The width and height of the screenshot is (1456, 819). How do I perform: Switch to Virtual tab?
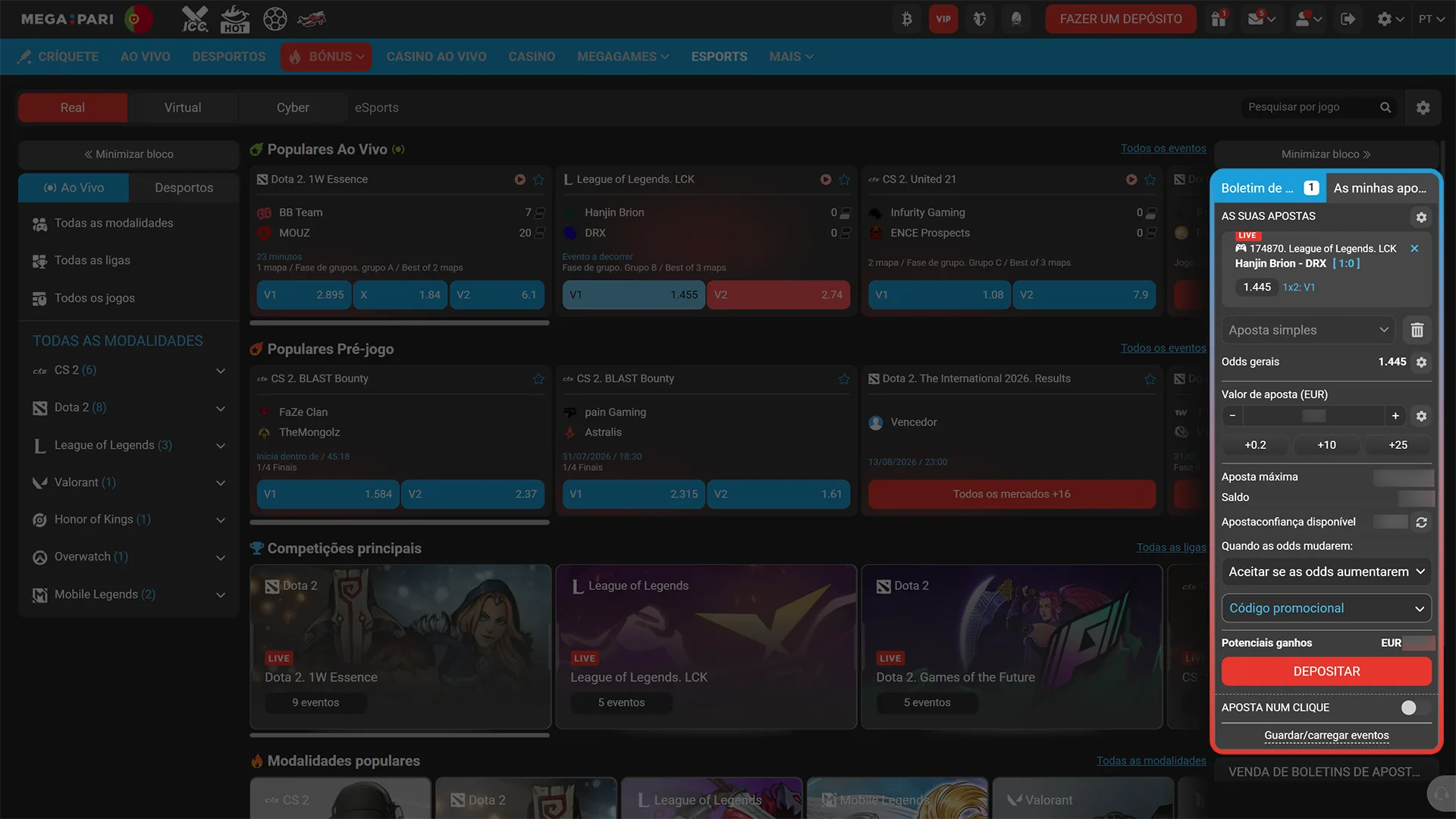pos(183,108)
